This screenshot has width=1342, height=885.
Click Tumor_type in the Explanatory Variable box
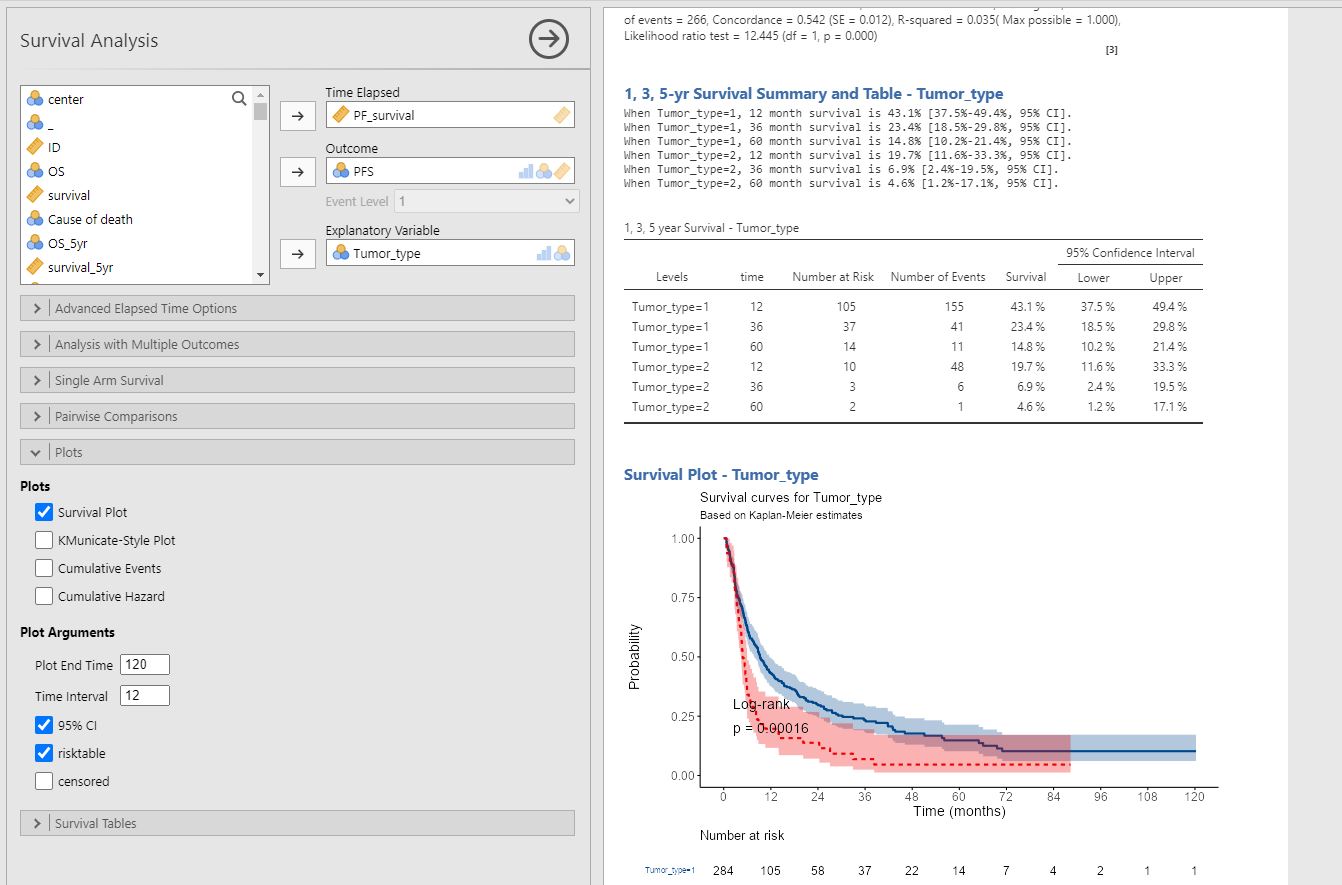(386, 253)
